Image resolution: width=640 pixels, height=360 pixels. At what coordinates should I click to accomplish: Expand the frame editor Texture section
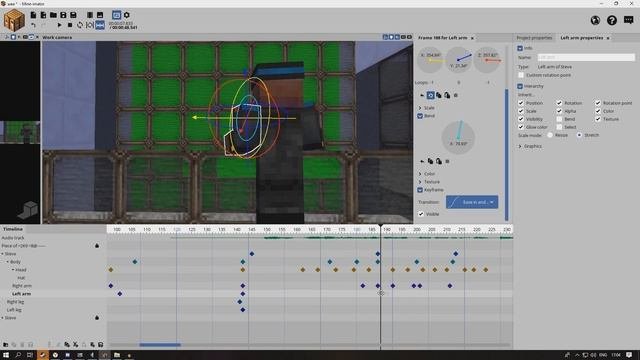(x=420, y=182)
